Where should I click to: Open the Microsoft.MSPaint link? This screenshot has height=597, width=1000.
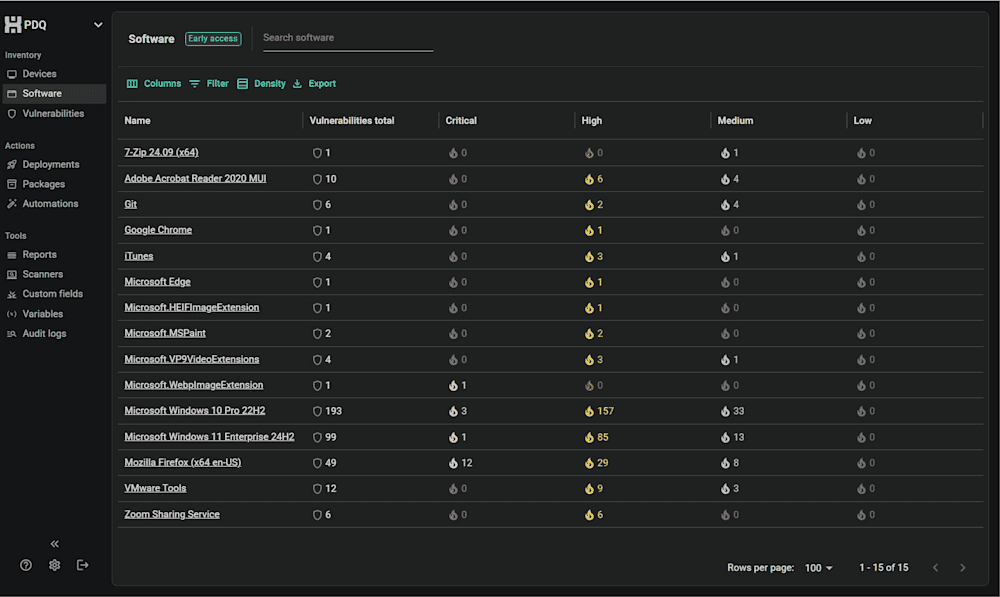(x=165, y=333)
